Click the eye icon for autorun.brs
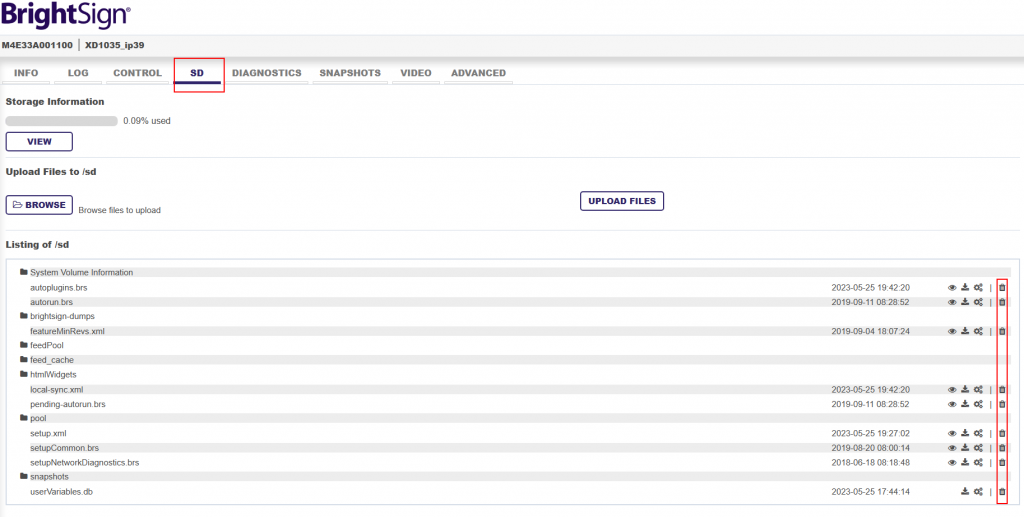The width and height of the screenshot is (1024, 517). [952, 302]
